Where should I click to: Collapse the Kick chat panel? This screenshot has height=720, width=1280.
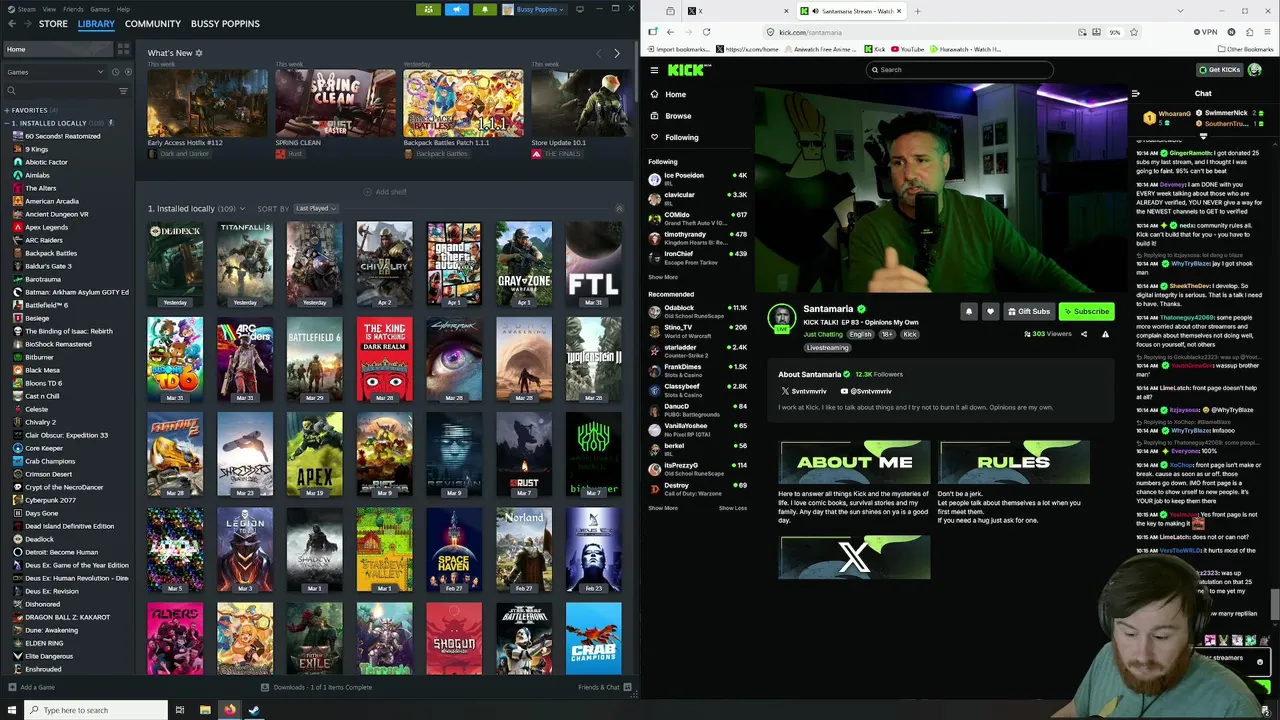1135,94
